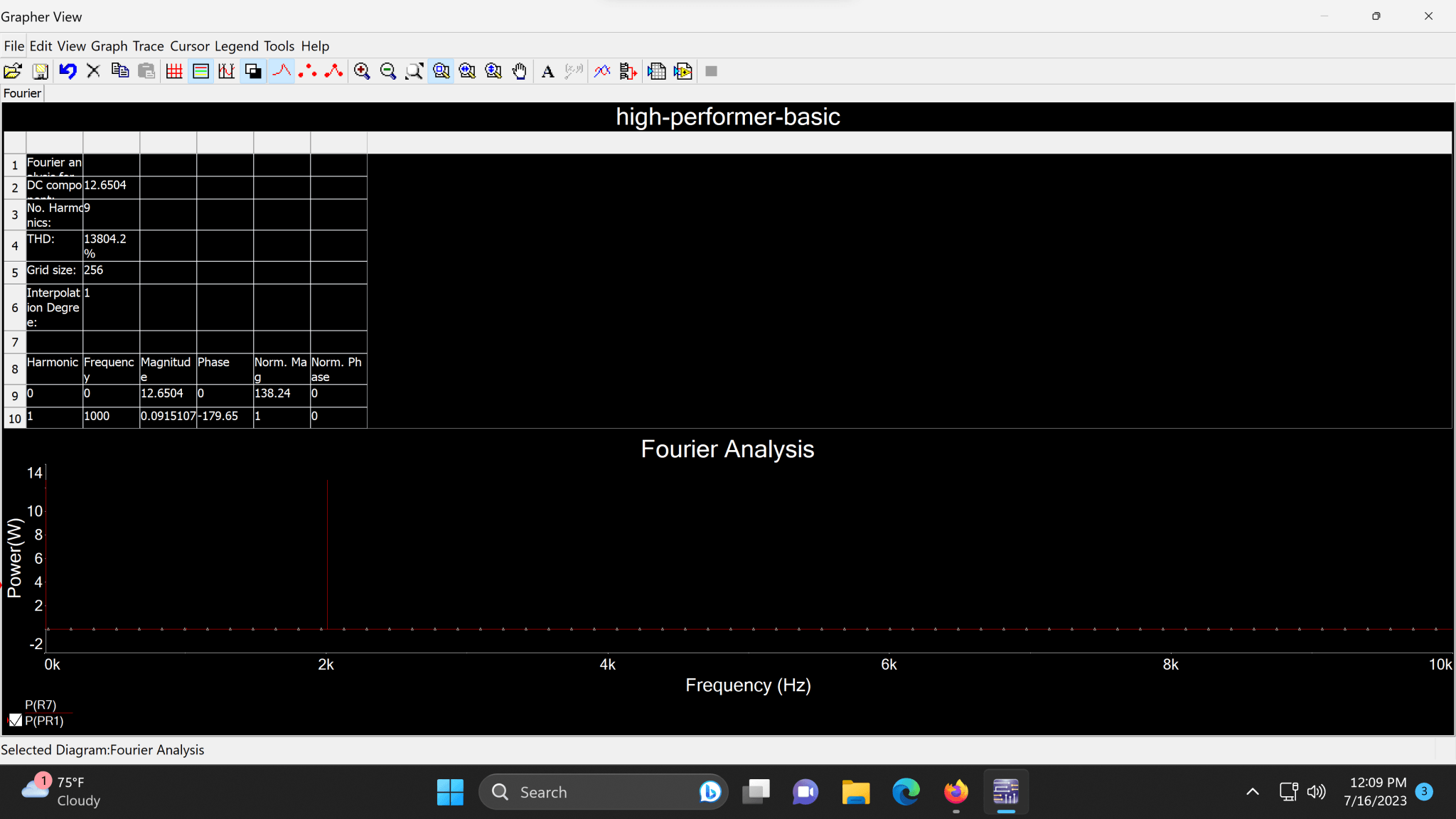Open the File menu

14,46
